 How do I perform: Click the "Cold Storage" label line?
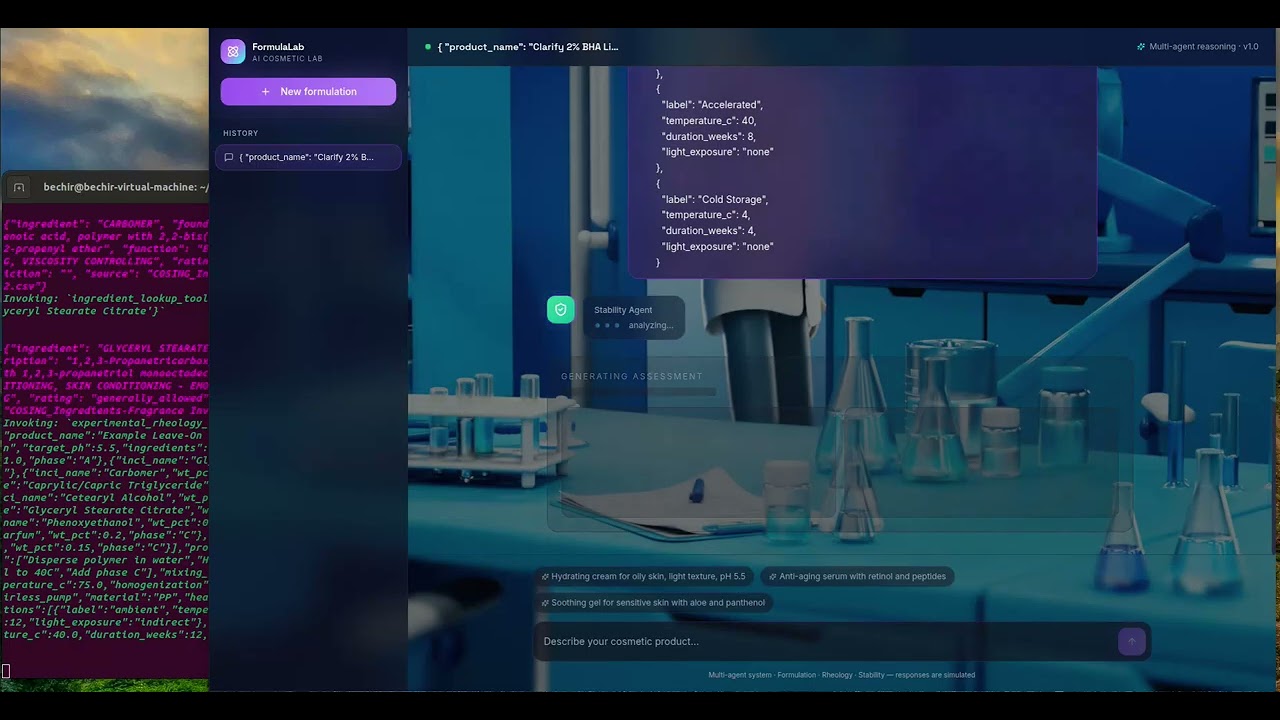(x=714, y=200)
